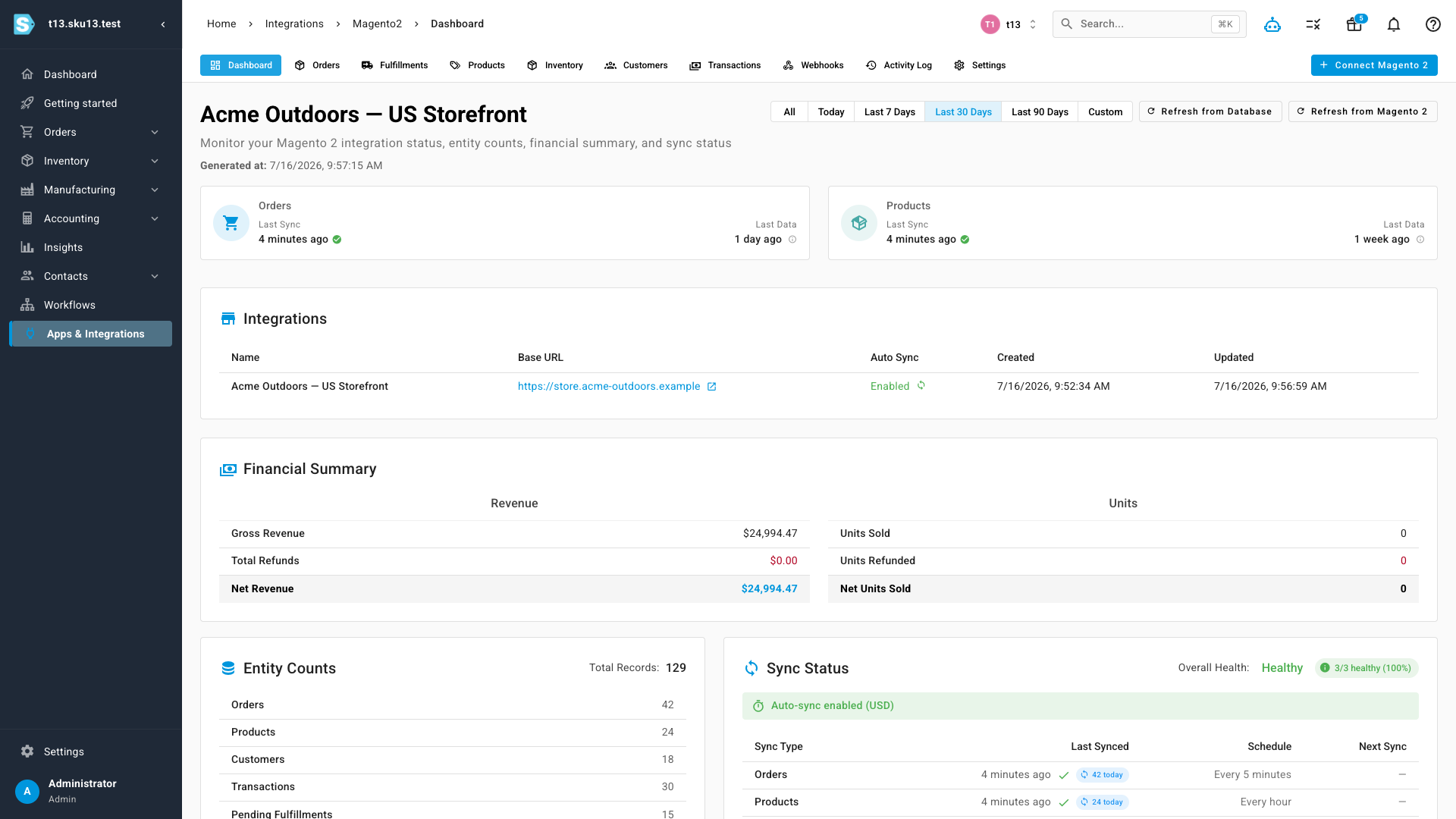Open the task checklist icon in top bar

(x=1313, y=24)
